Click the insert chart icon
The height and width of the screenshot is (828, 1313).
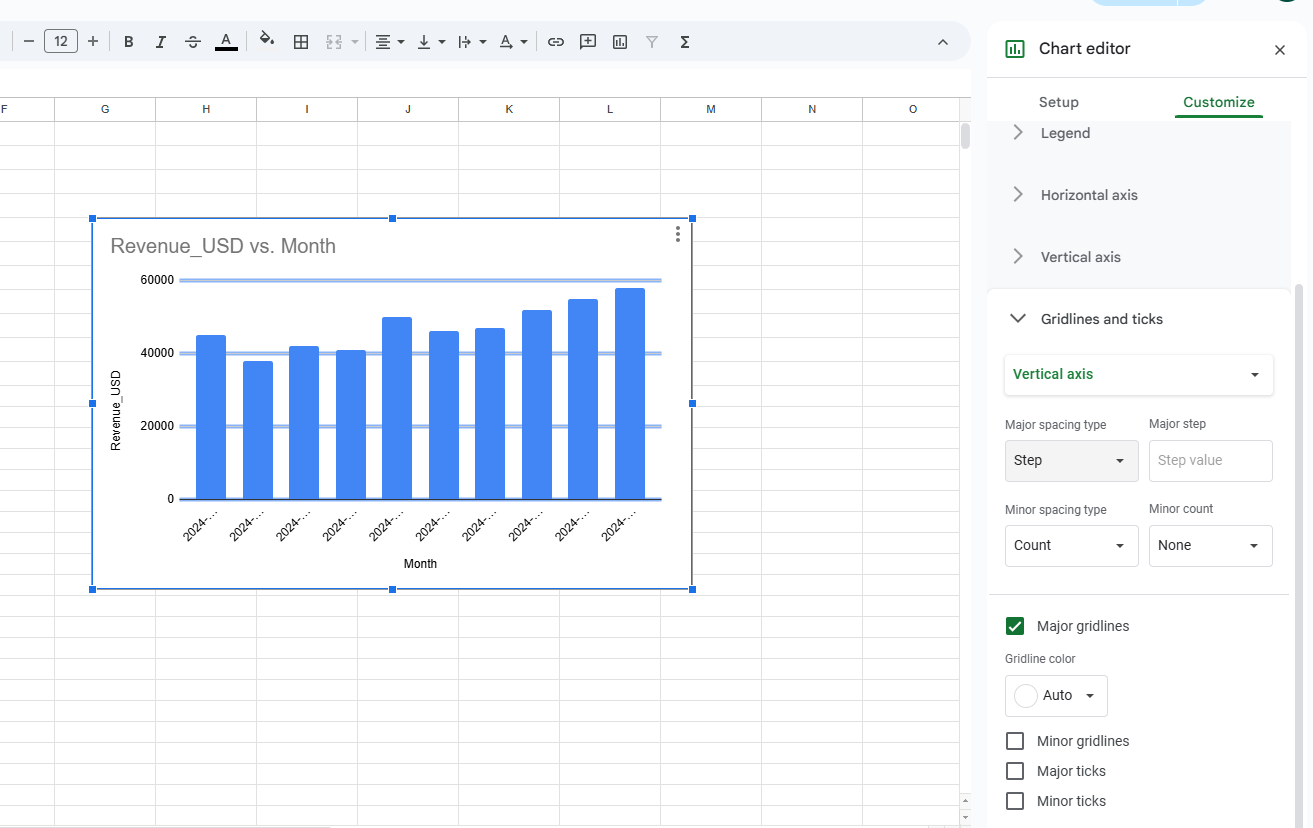click(x=620, y=42)
